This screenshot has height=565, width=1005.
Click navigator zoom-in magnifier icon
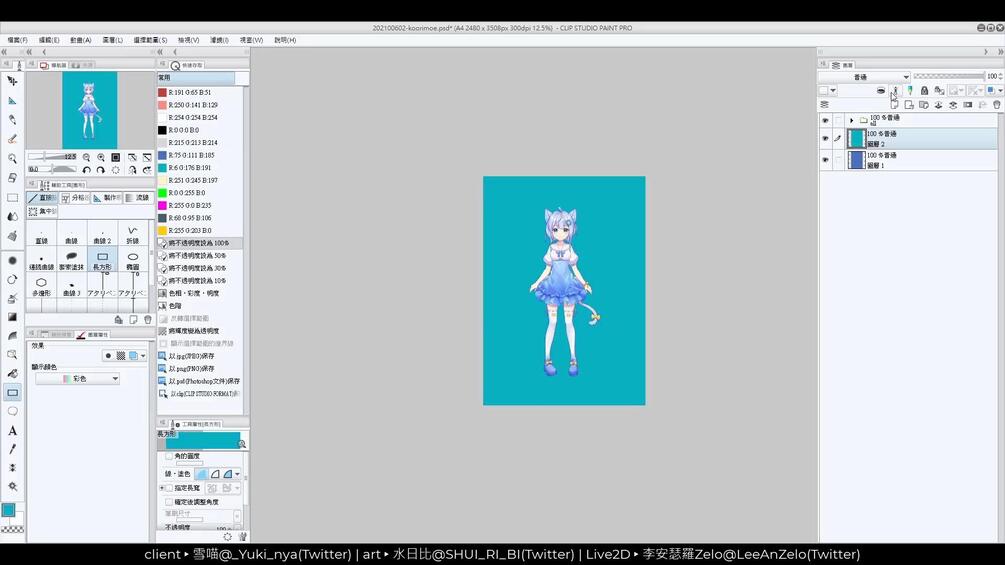[101, 158]
